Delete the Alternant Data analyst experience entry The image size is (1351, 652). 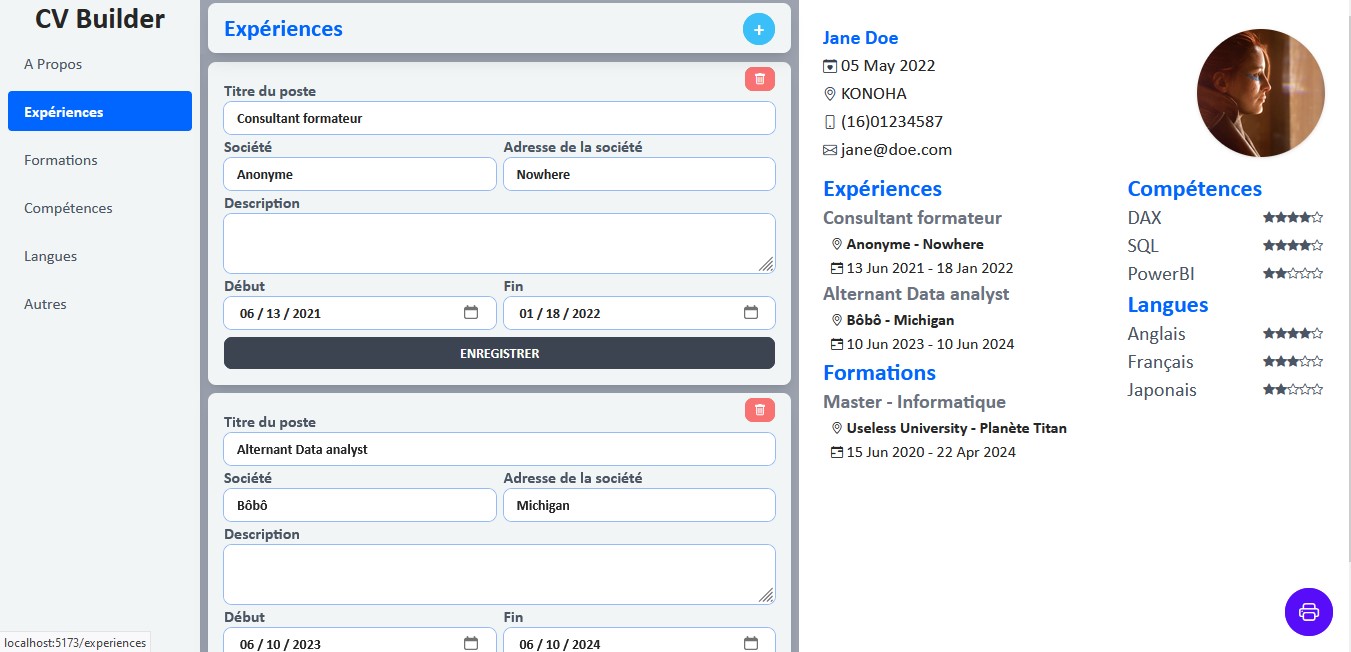click(x=759, y=410)
